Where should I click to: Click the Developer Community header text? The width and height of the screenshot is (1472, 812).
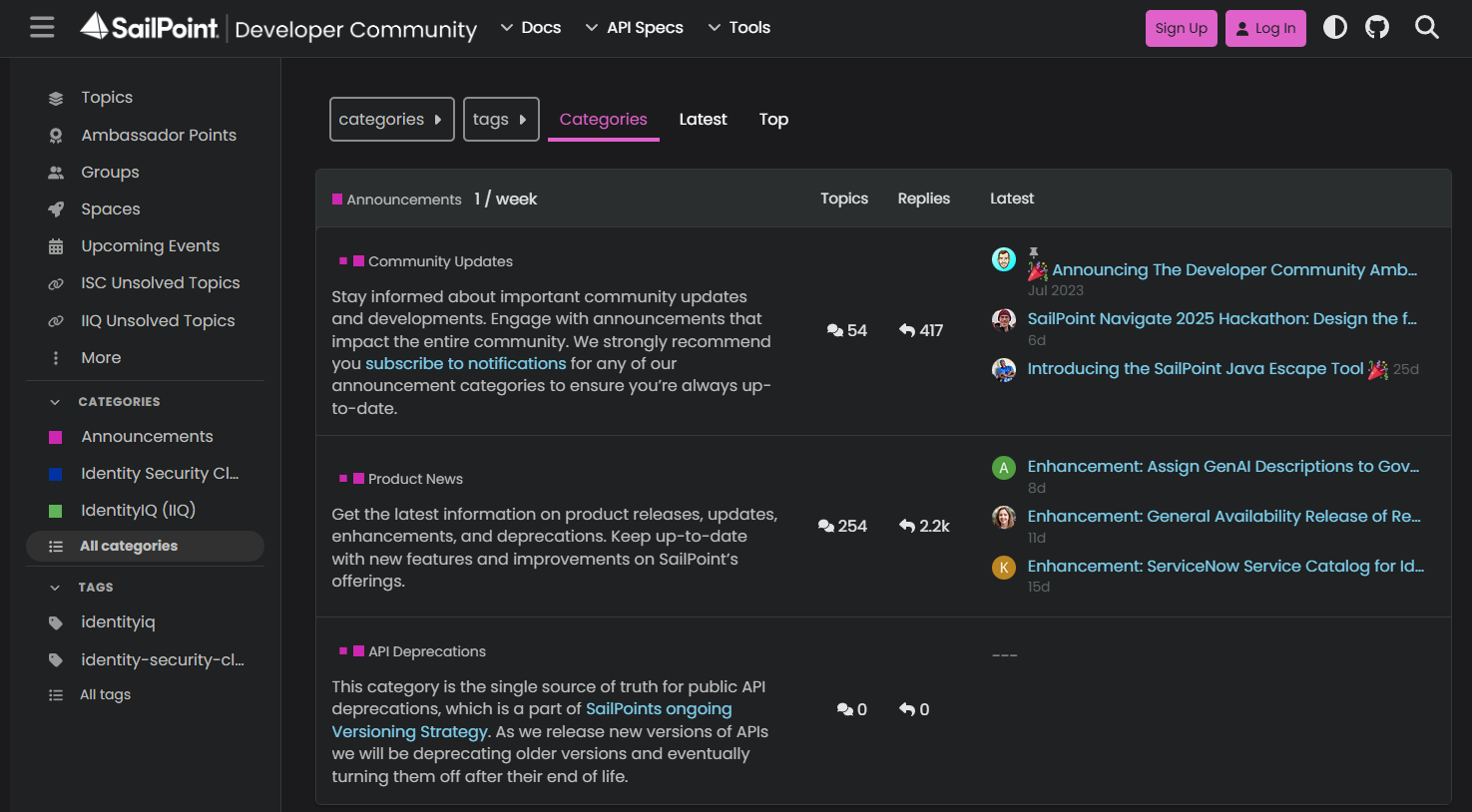tap(356, 30)
